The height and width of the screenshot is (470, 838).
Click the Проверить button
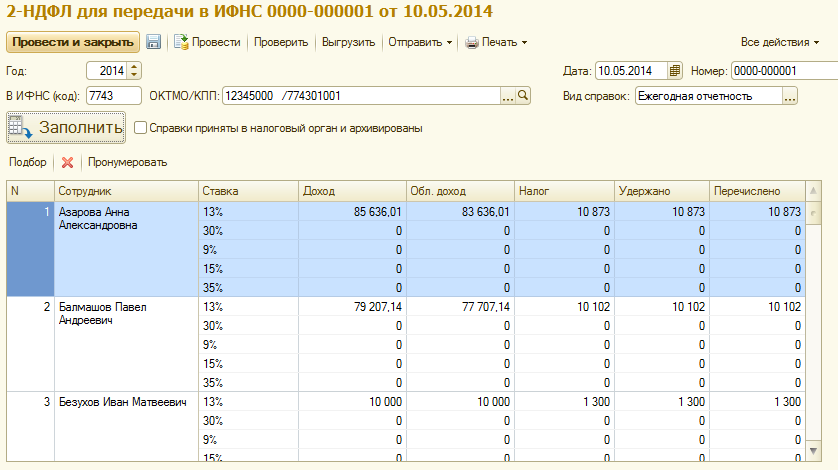point(281,42)
